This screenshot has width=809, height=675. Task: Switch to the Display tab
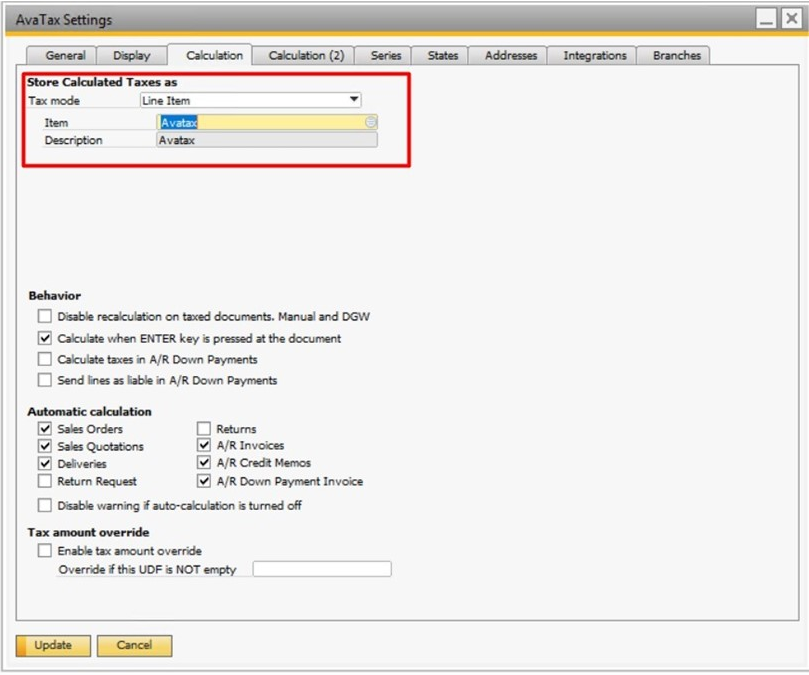coord(132,55)
